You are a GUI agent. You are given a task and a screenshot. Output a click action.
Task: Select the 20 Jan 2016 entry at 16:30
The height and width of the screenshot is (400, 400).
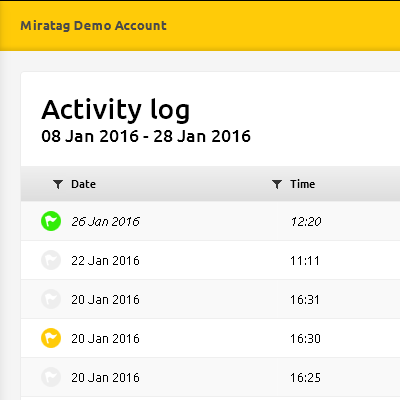click(x=105, y=338)
